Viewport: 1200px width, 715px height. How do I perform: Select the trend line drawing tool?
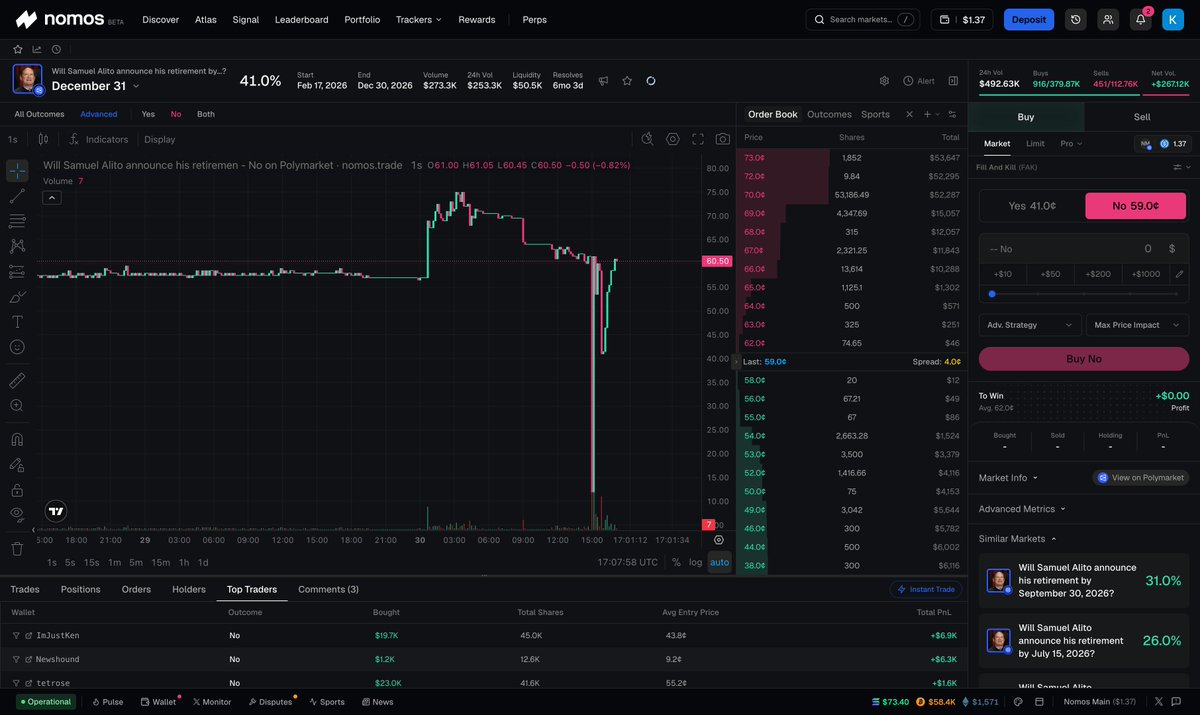tap(17, 196)
